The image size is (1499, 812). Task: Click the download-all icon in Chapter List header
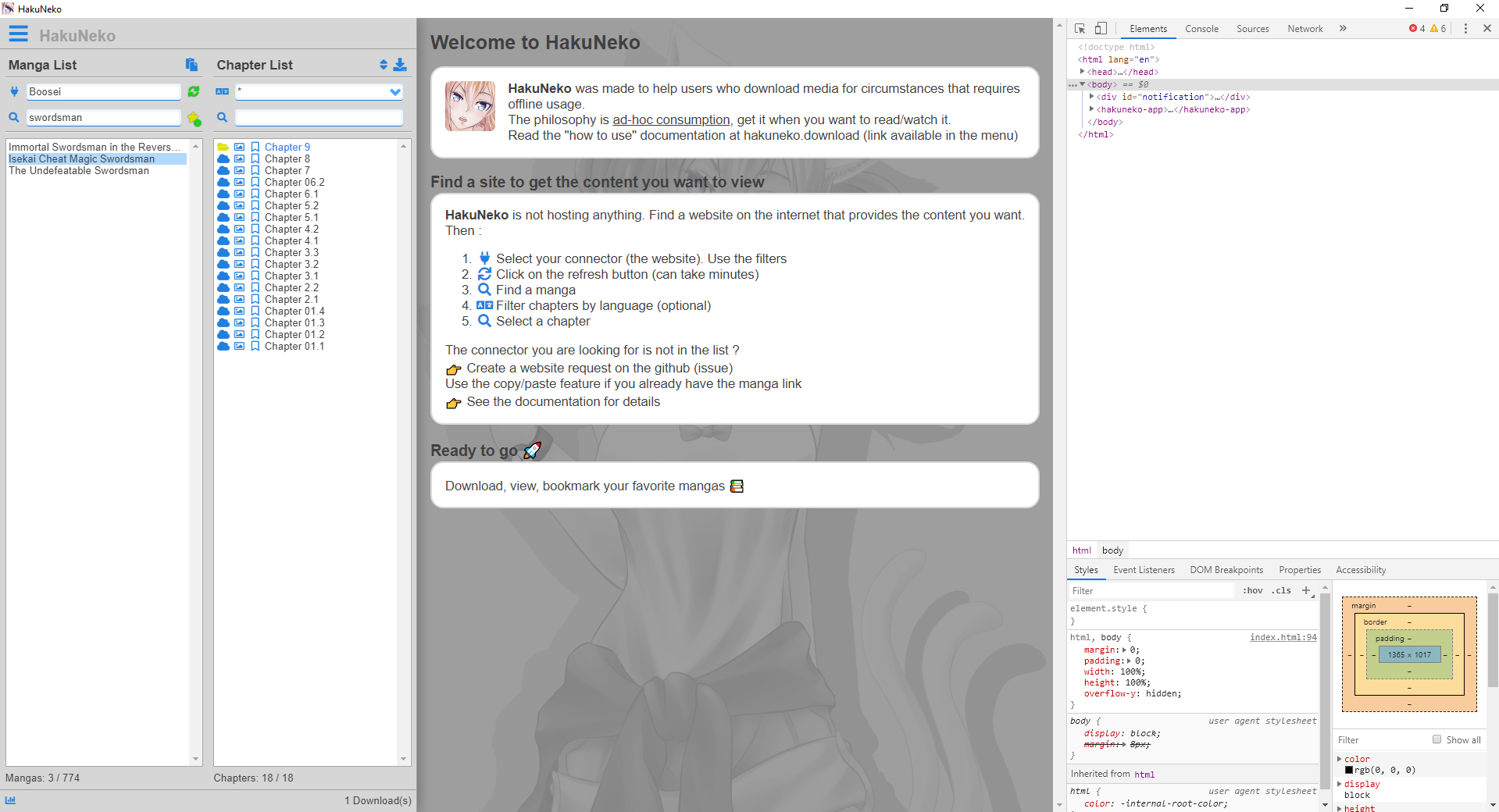point(401,65)
